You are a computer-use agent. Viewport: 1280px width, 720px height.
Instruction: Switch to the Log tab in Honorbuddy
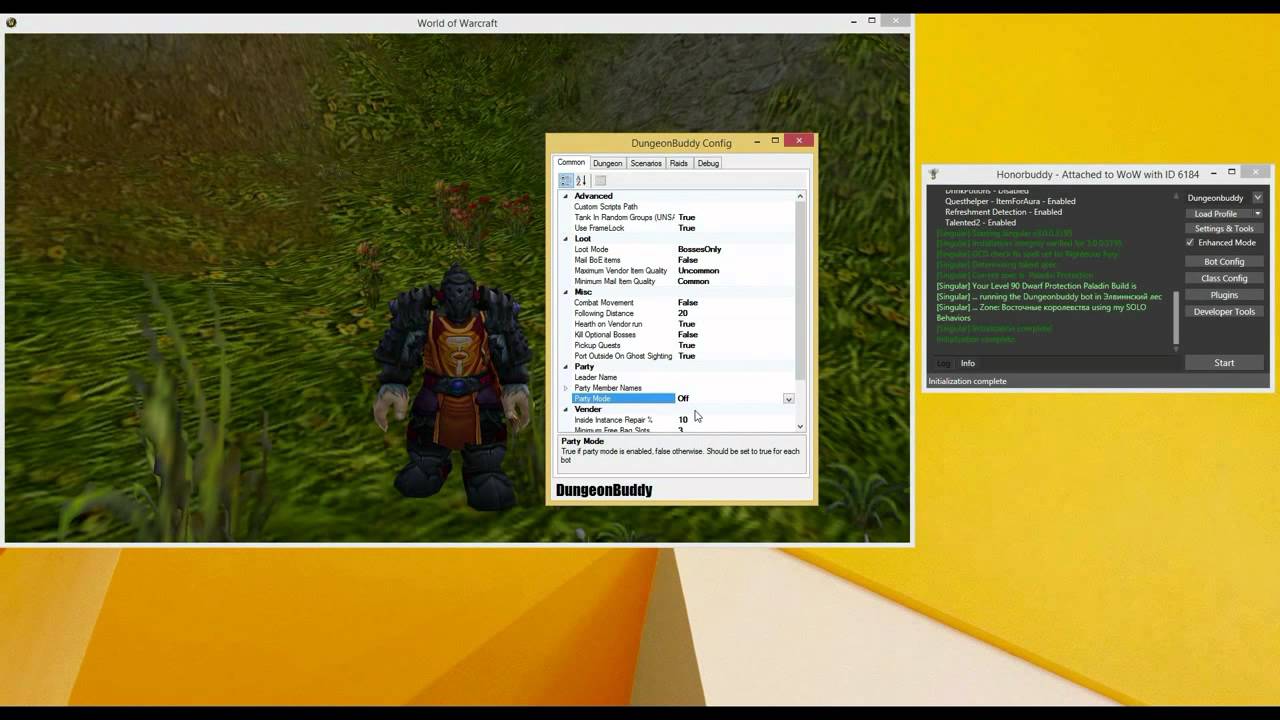point(943,363)
